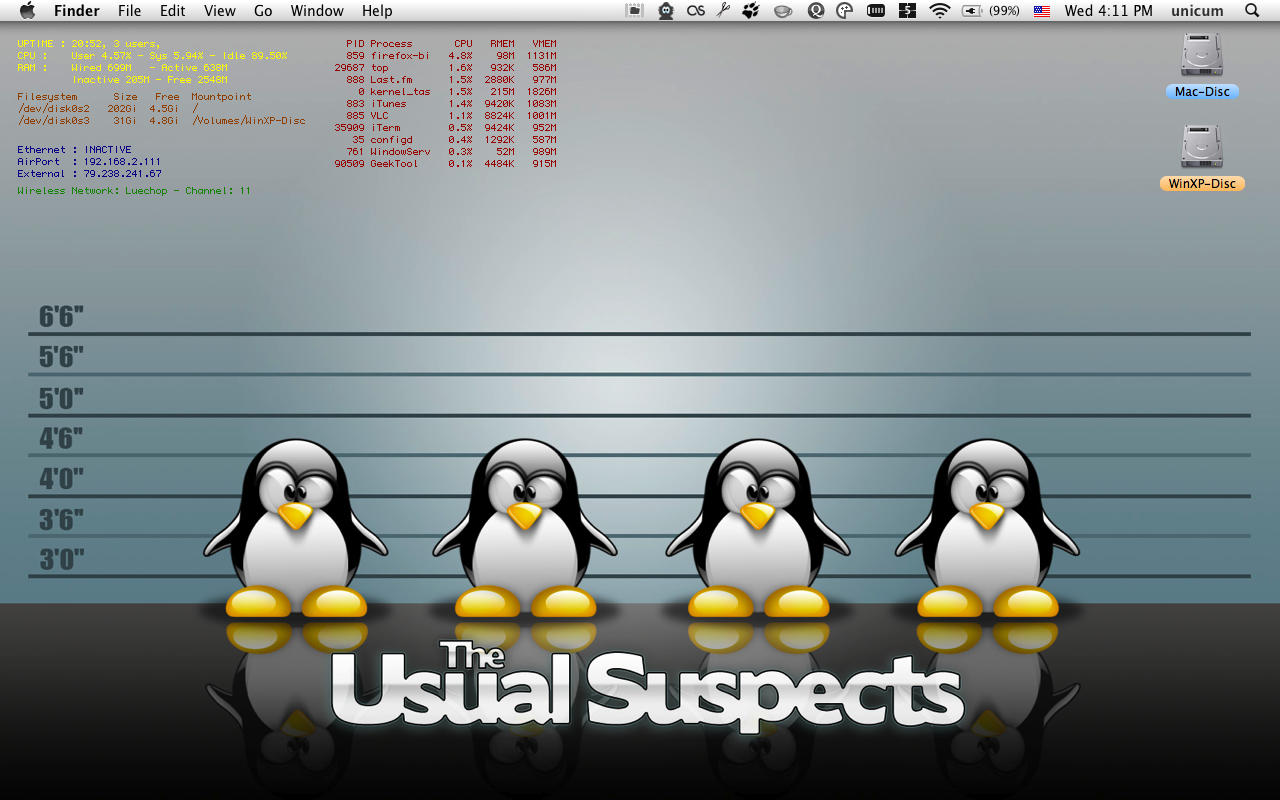
Task: Click the folder filmstrip menu bar icon
Action: (634, 11)
